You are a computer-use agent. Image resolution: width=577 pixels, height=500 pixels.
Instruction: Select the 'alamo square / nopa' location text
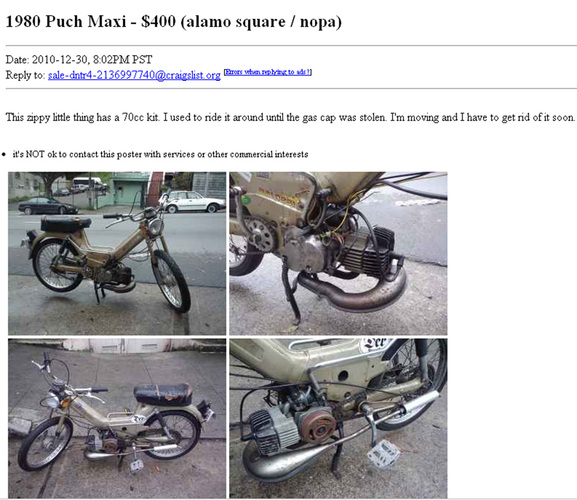[x=261, y=22]
